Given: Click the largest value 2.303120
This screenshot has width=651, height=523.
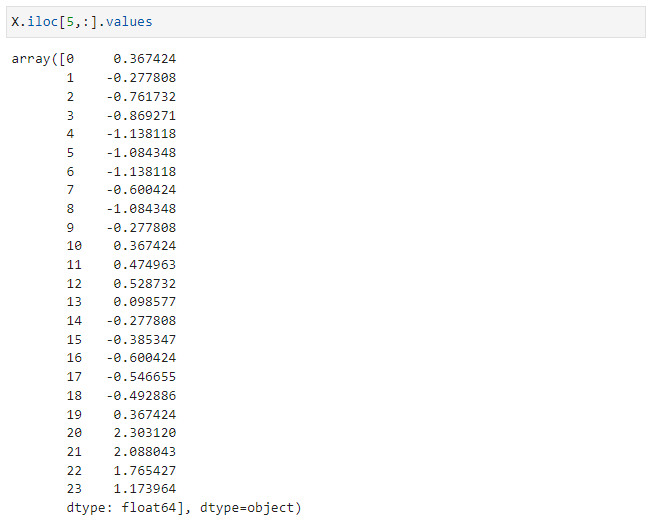Looking at the screenshot, I should pos(145,432).
